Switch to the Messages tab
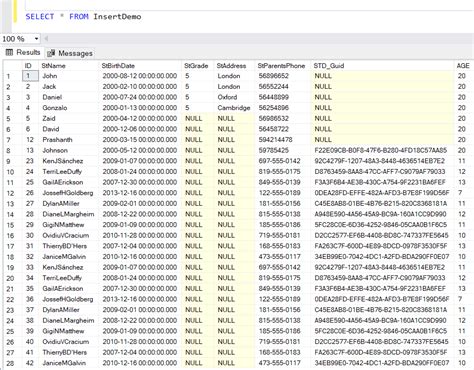 (70, 53)
